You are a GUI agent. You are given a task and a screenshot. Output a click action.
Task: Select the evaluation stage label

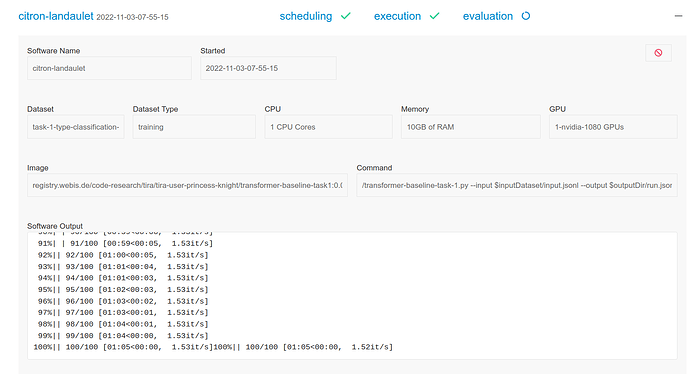488,16
